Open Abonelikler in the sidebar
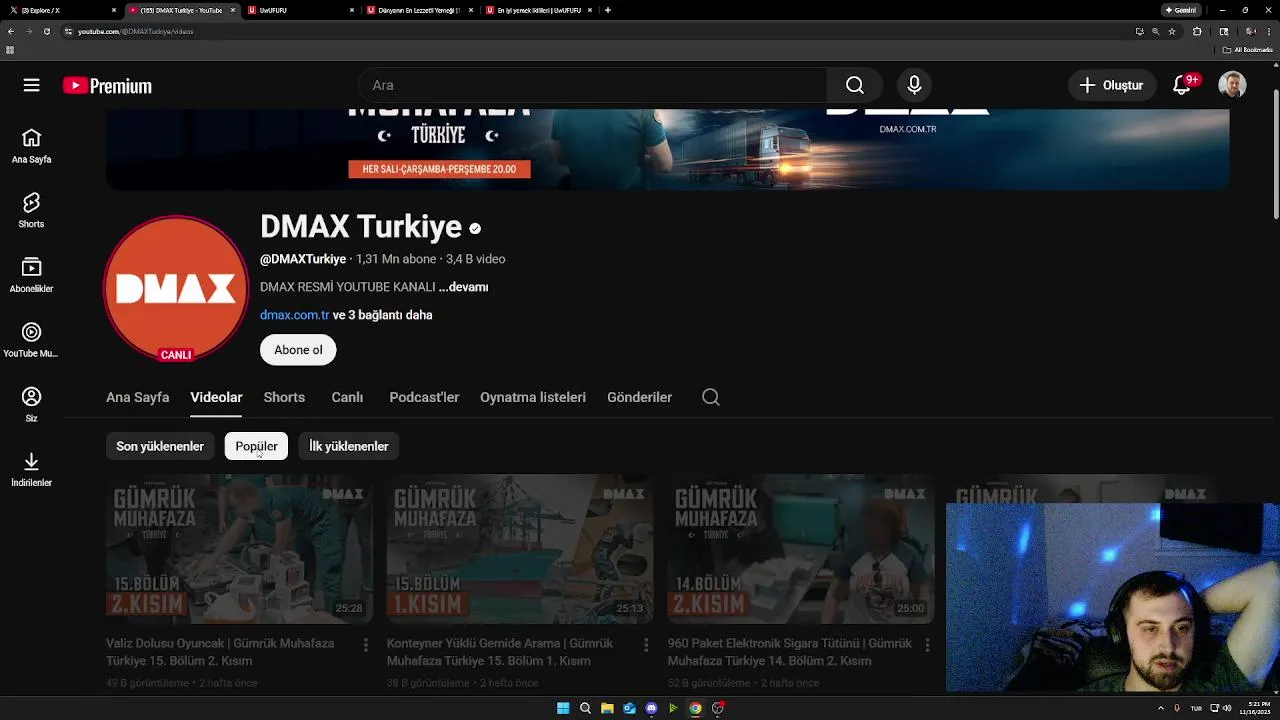 tap(31, 275)
